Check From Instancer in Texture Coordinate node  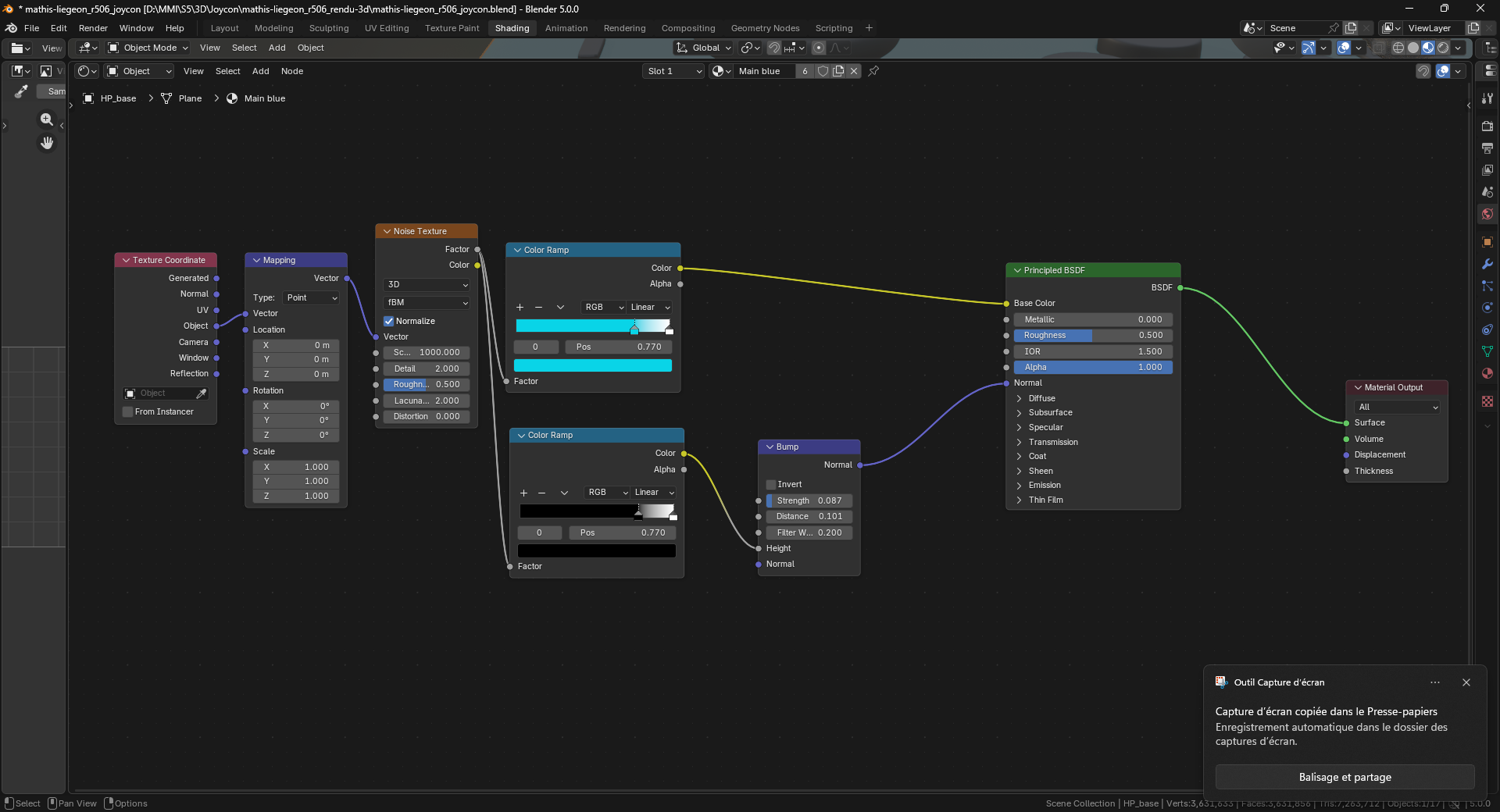click(128, 412)
